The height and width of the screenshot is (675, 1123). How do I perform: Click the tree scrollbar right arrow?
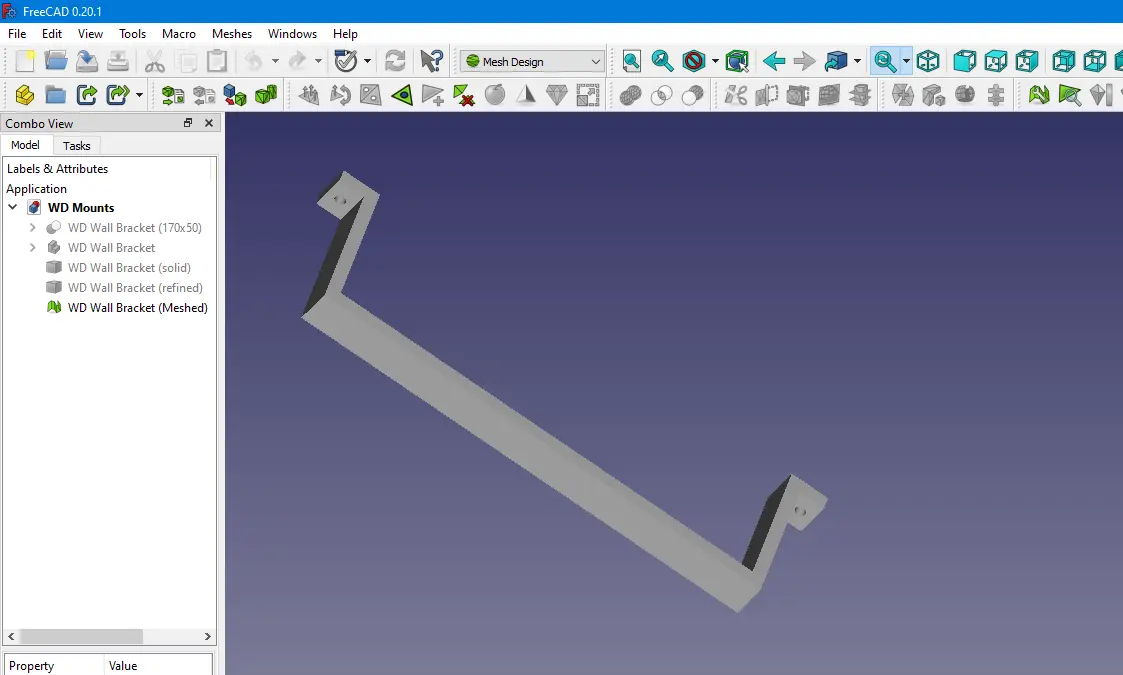tap(207, 636)
